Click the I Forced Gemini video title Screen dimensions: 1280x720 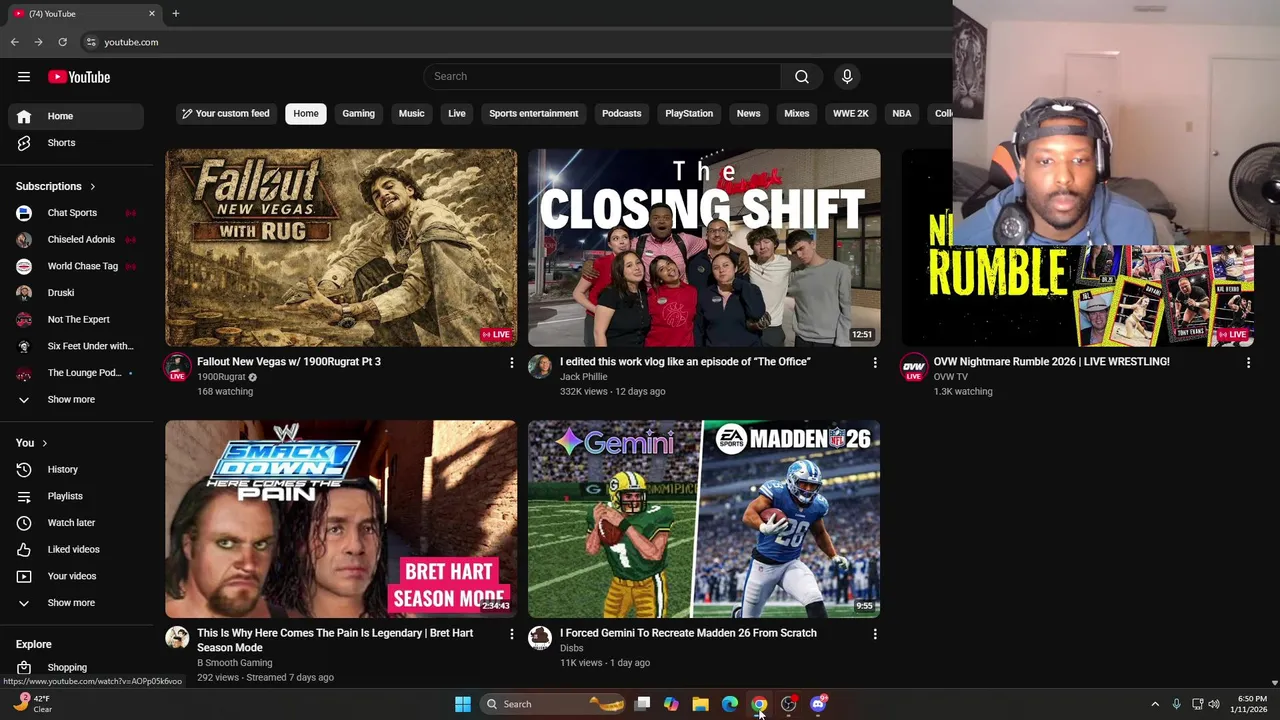[688, 633]
